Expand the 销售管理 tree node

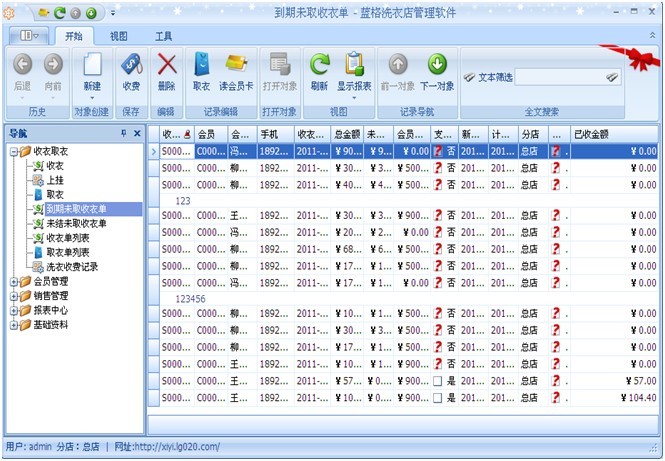tap(14, 296)
